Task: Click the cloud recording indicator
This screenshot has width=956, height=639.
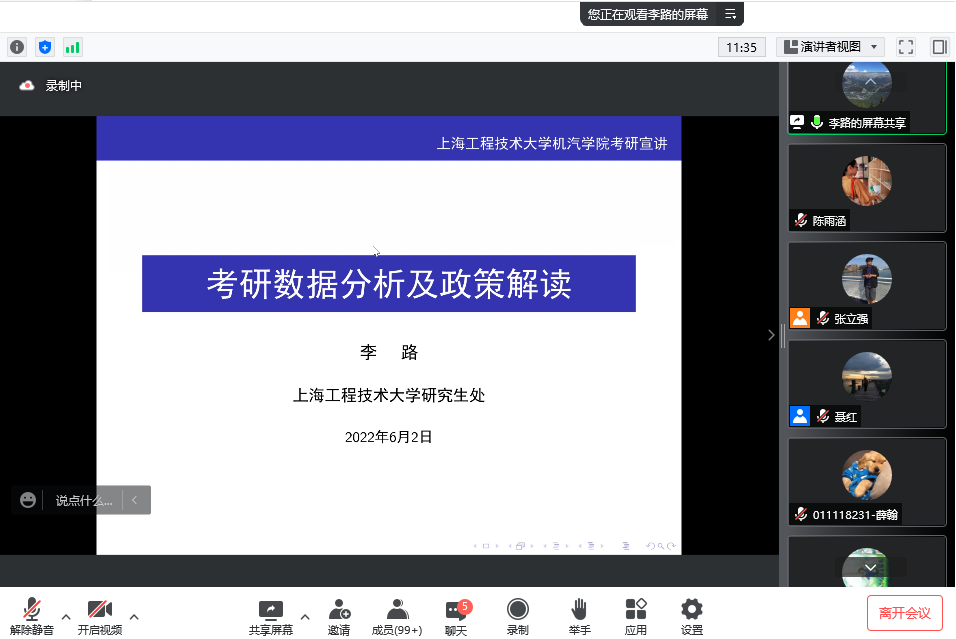Action: [x=27, y=85]
